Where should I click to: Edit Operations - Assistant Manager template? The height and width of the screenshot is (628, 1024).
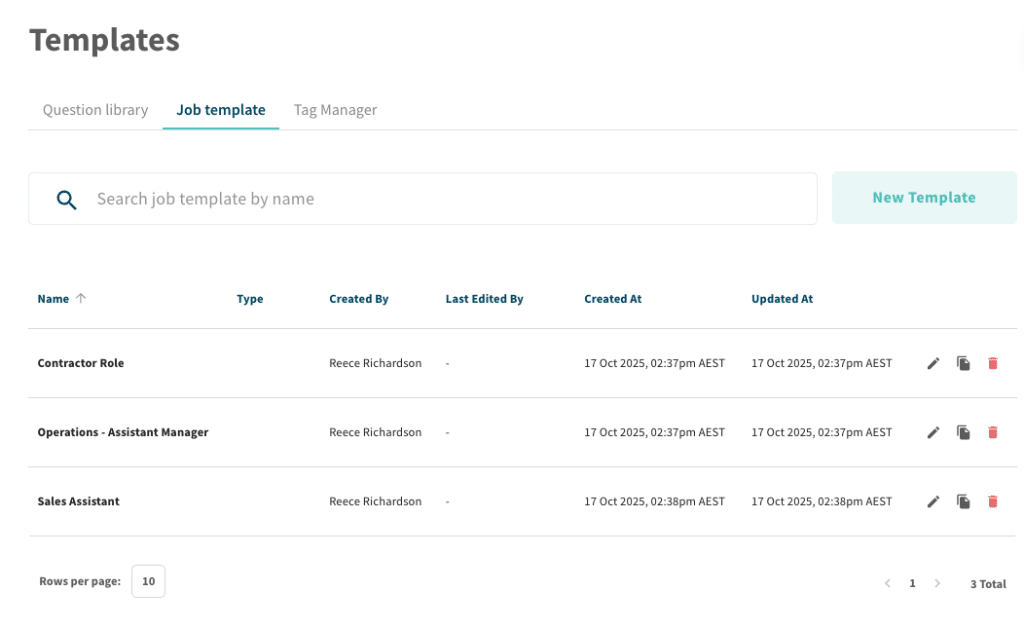click(933, 432)
